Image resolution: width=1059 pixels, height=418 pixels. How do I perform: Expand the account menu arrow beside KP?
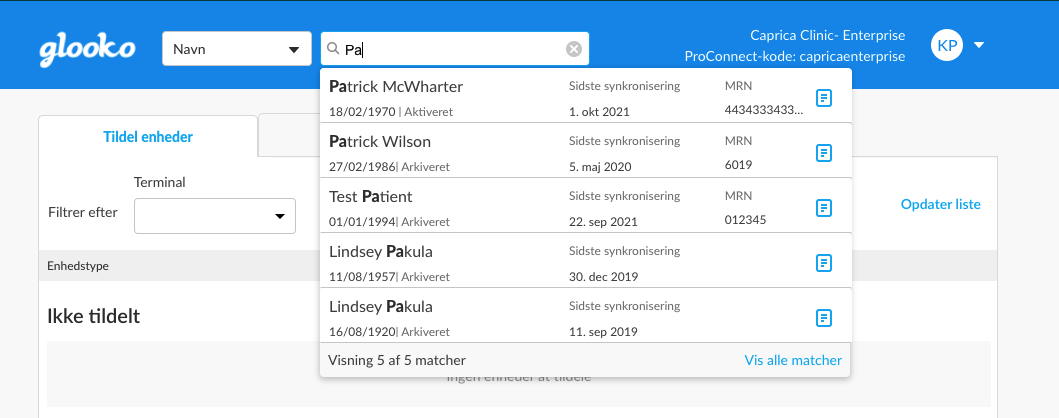pyautogui.click(x=979, y=45)
